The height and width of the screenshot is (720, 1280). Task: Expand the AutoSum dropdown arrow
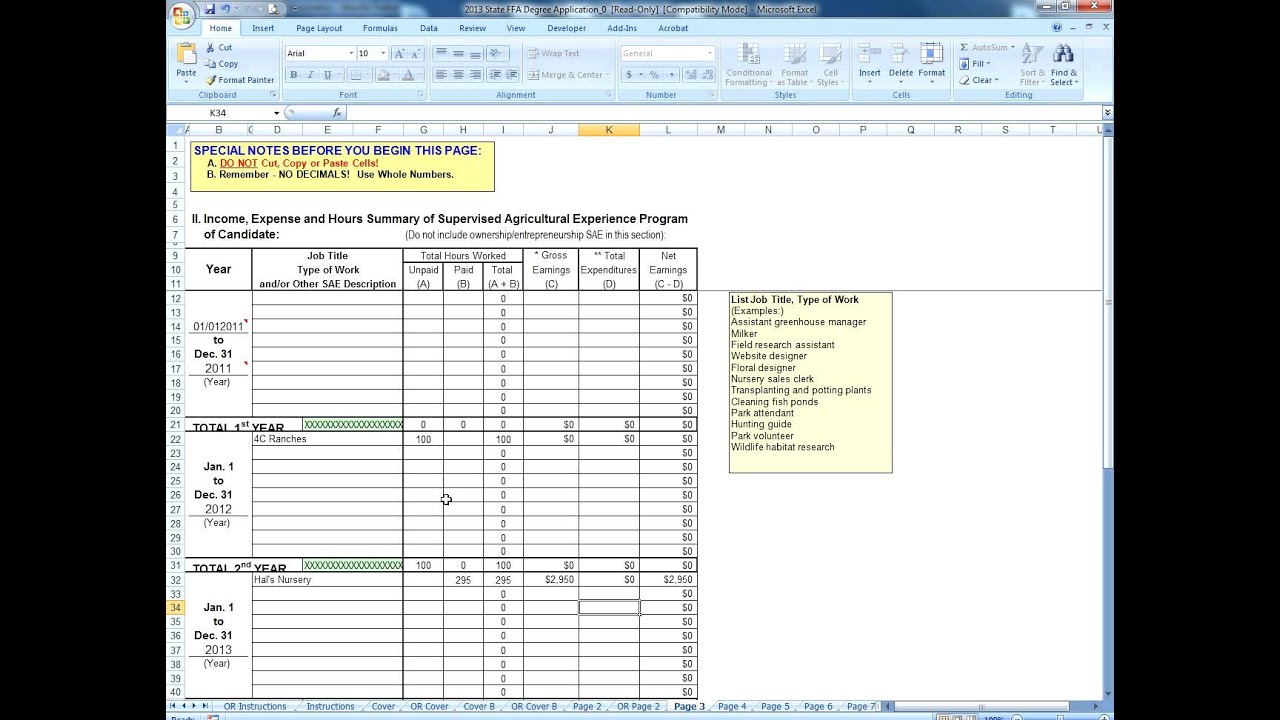click(x=1012, y=47)
